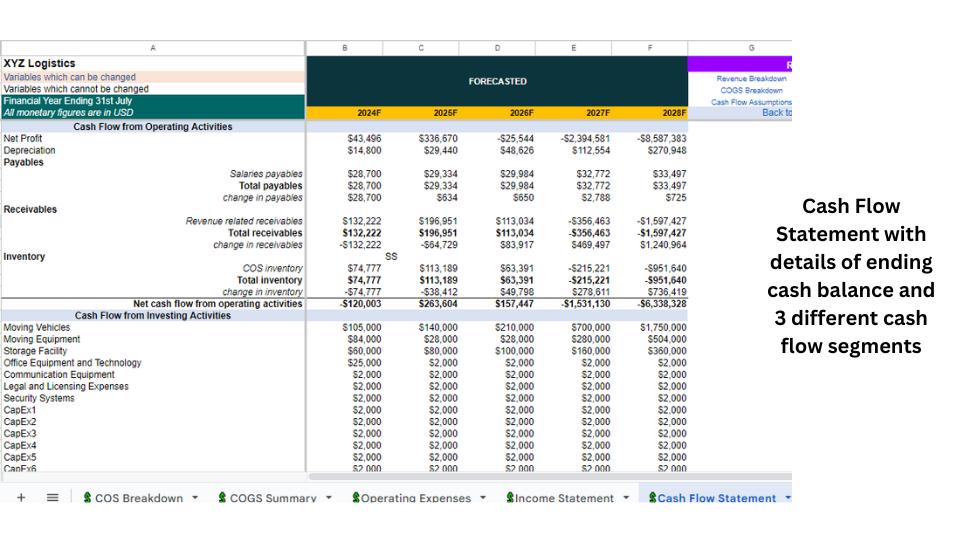960x540 pixels.
Task: Click the 'Variables which cannot be changed' cell
Action: [x=153, y=89]
